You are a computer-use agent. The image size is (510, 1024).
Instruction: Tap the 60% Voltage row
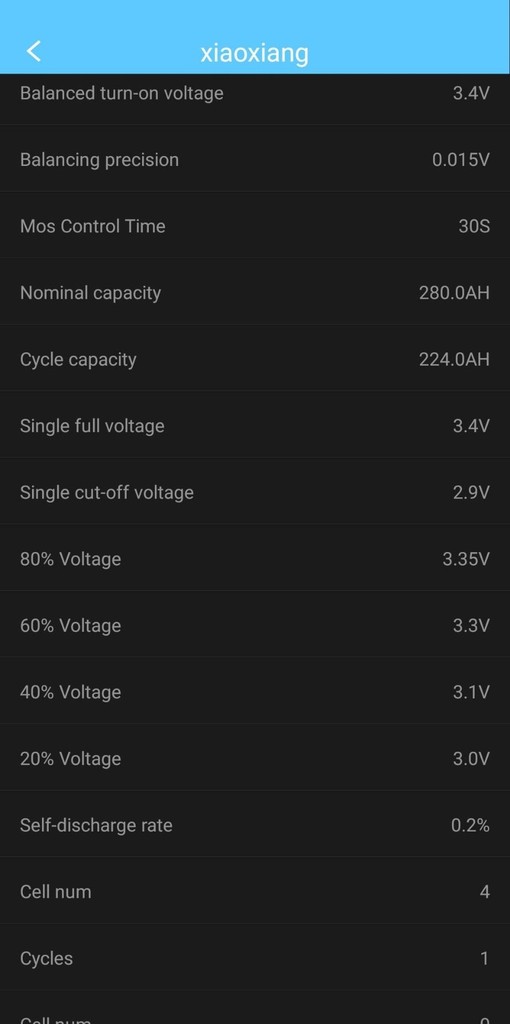[x=255, y=626]
